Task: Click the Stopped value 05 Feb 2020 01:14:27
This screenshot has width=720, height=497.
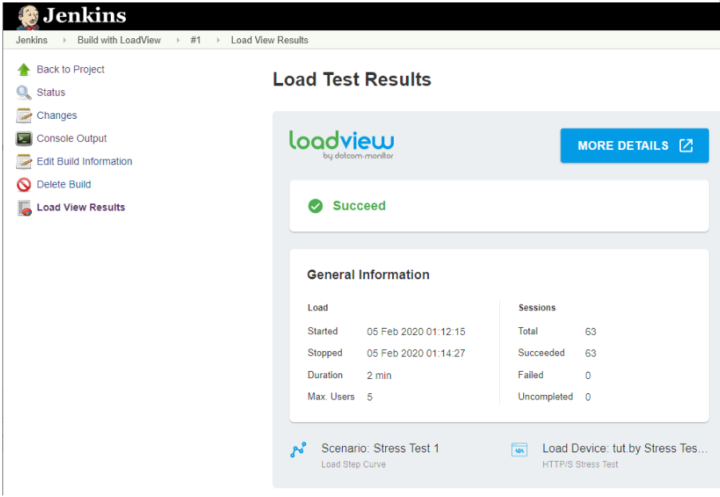Action: [x=416, y=353]
